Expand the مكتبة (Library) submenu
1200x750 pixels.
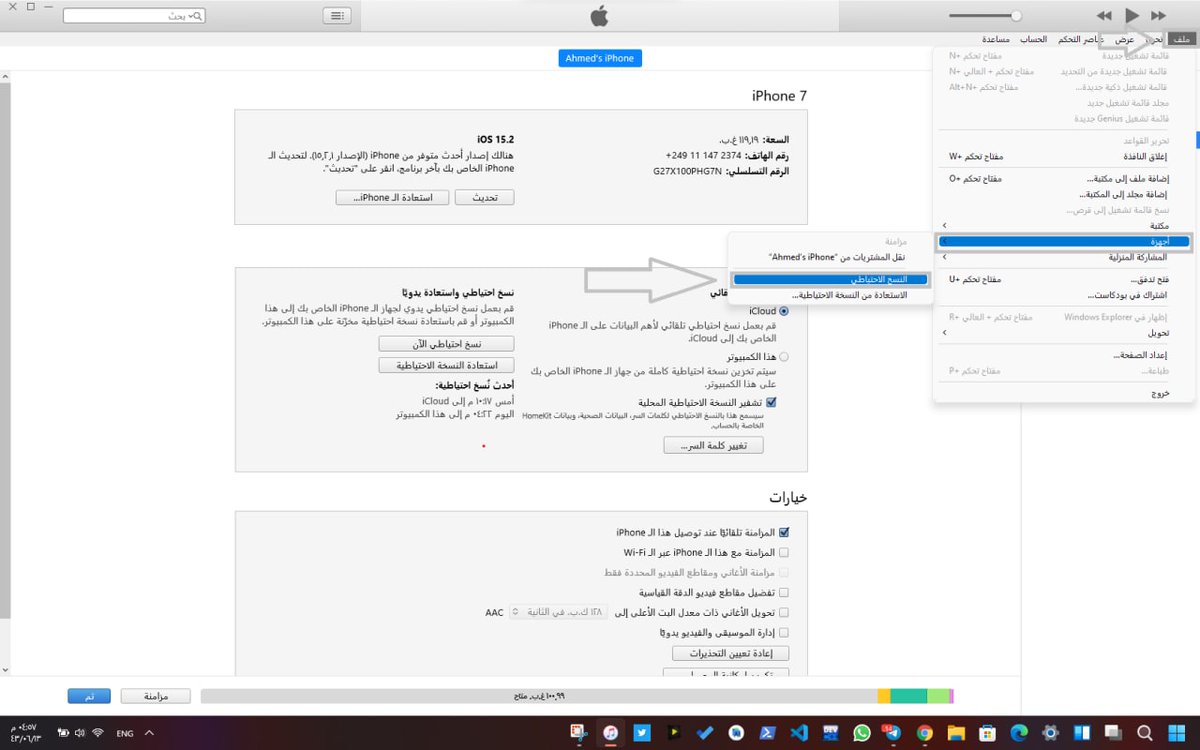(x=1064, y=226)
